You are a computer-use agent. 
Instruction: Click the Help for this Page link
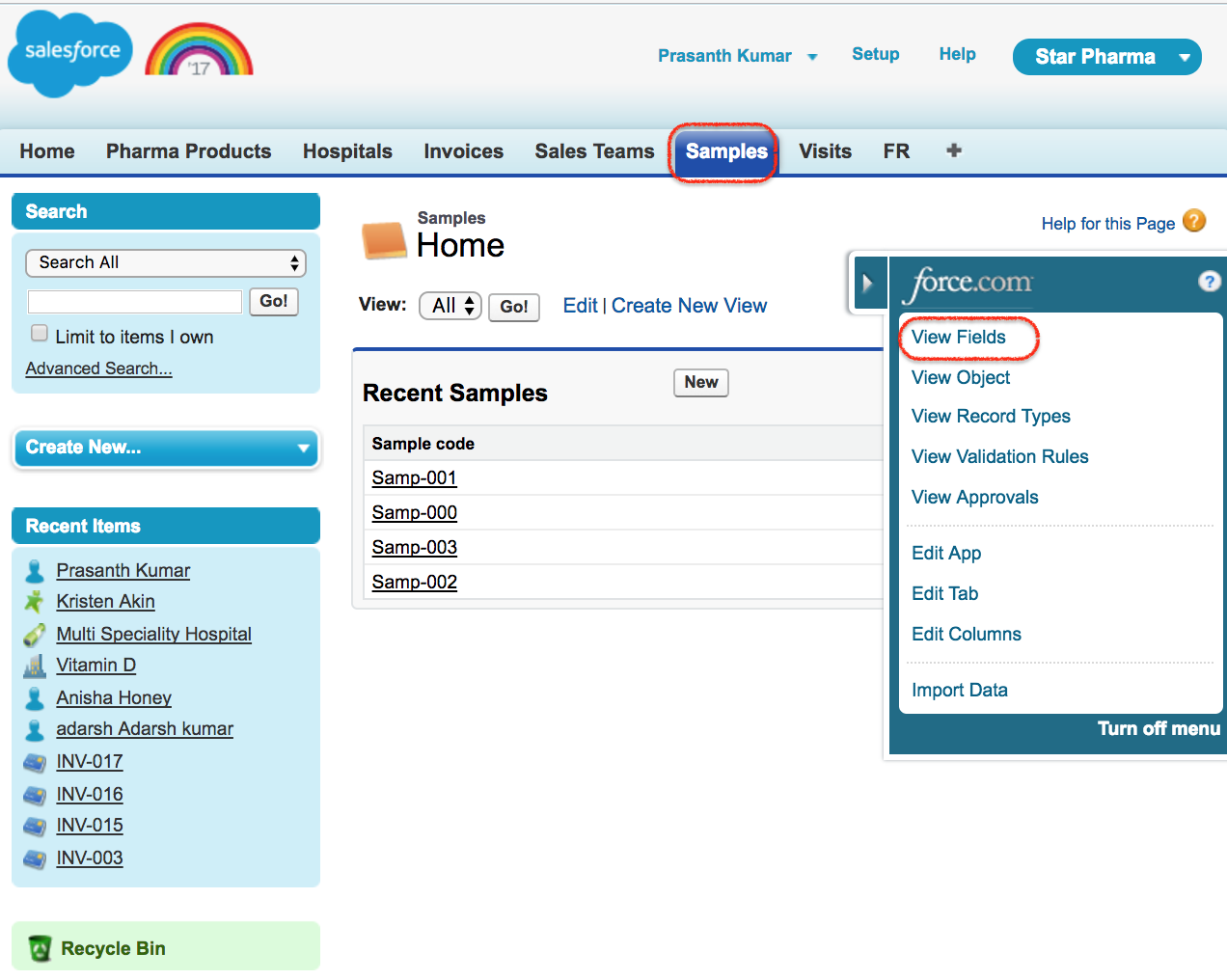1107,224
